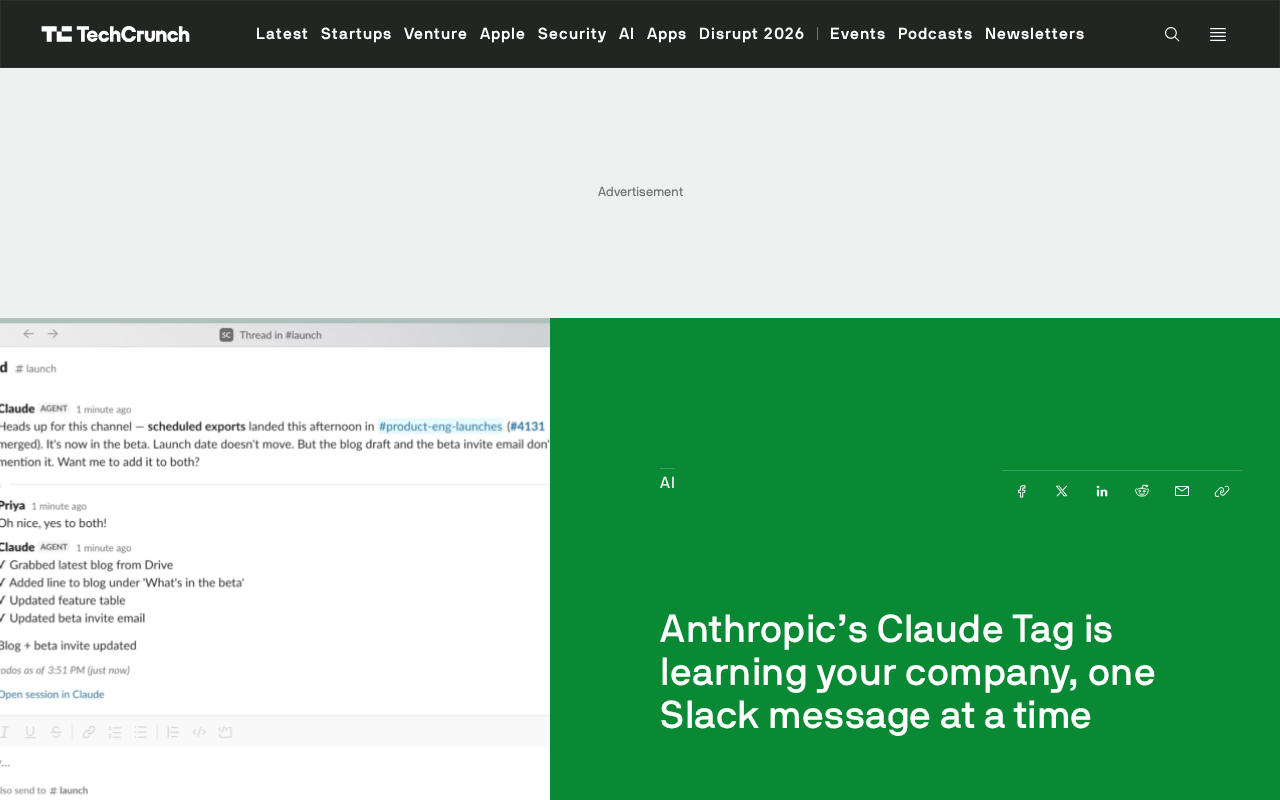Share article on Reddit
Image resolution: width=1280 pixels, height=800 pixels.
click(x=1142, y=491)
